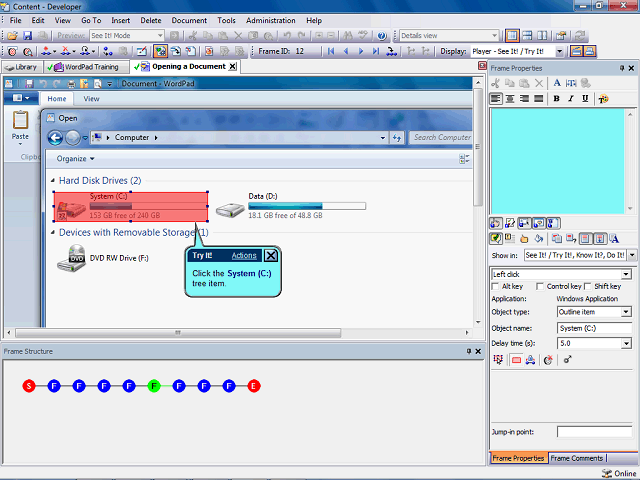The width and height of the screenshot is (640, 480).
Task: Tick the Shift key checkbox
Action: point(588,287)
